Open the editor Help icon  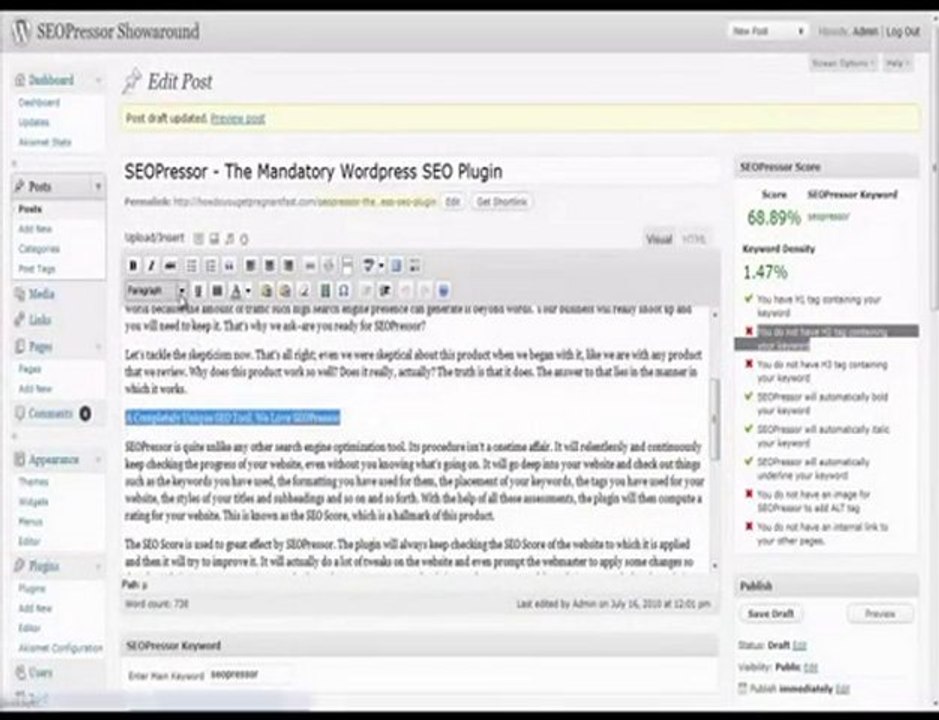(444, 291)
